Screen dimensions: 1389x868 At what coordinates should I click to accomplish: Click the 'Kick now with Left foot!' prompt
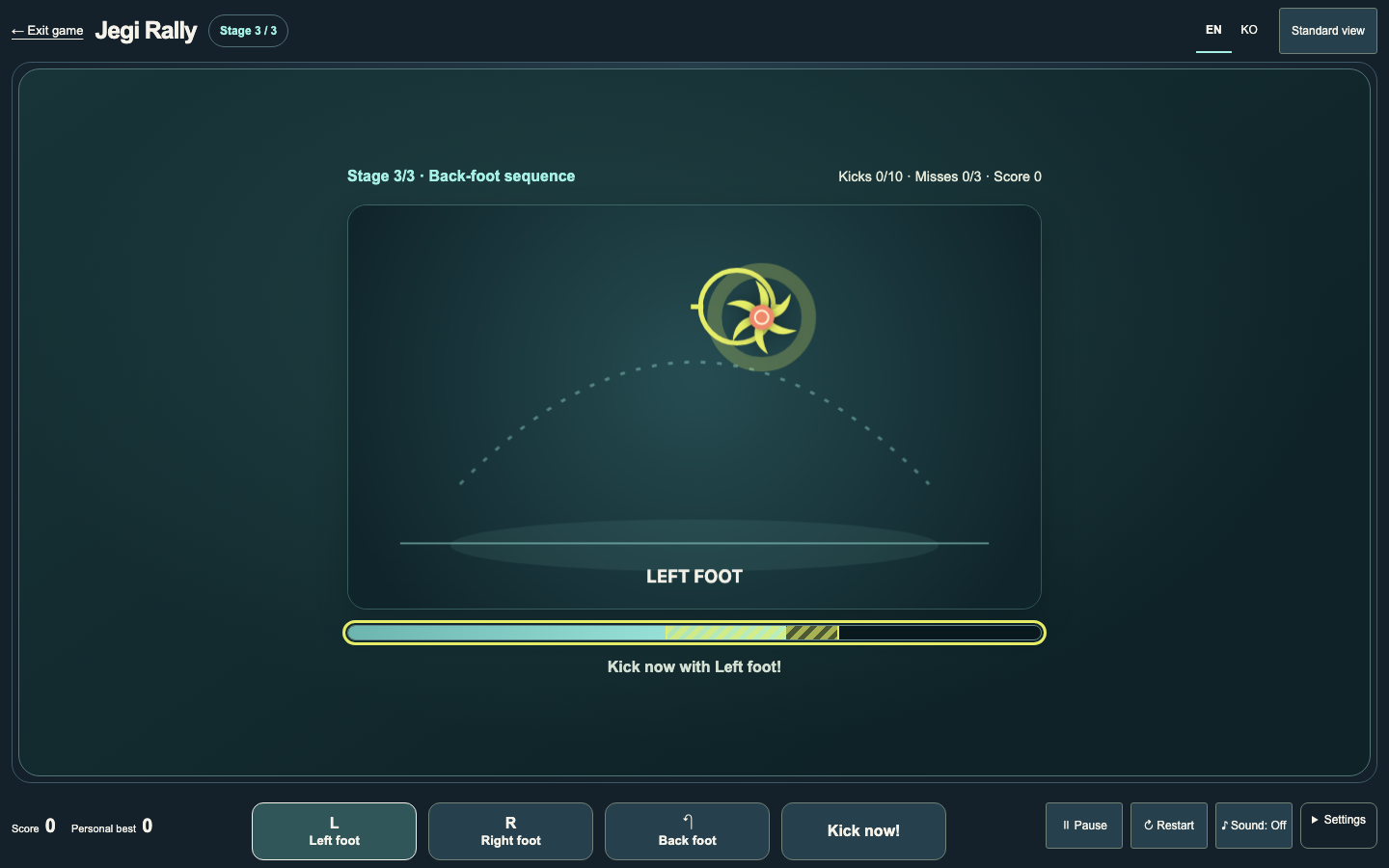tap(694, 666)
